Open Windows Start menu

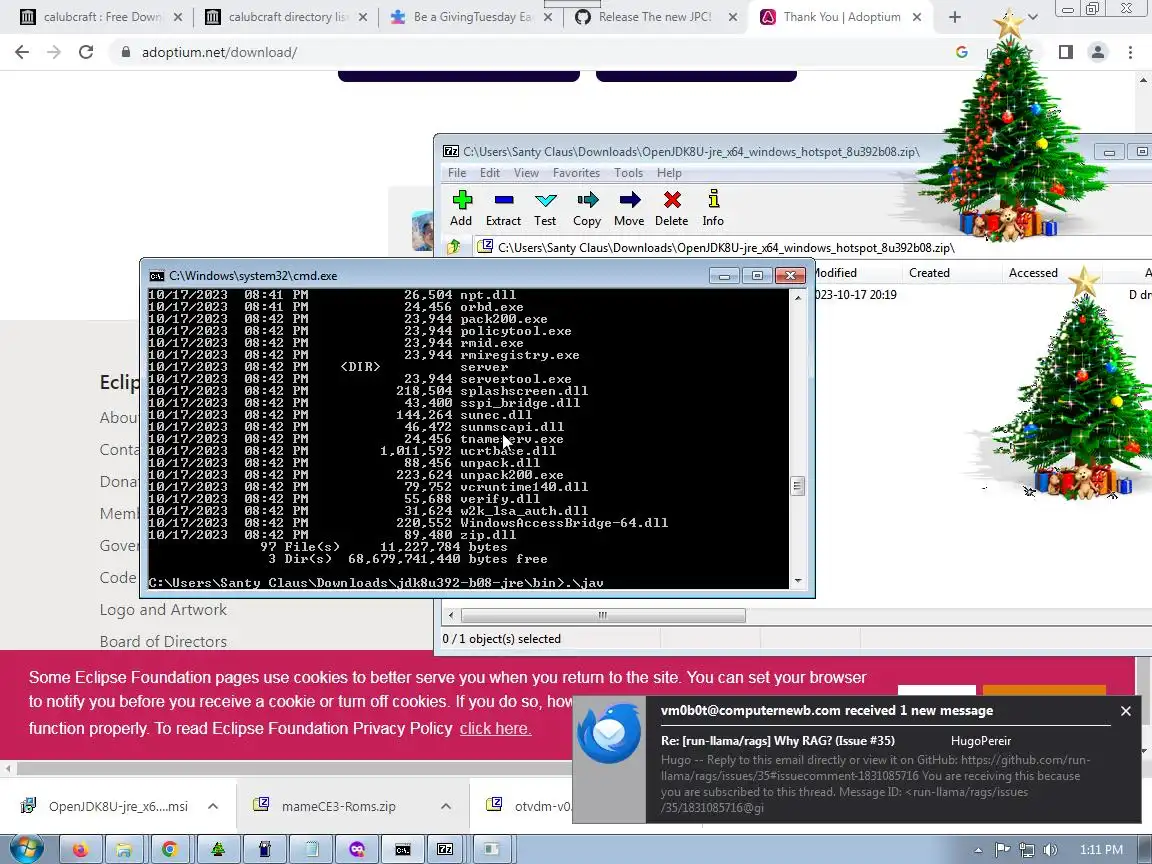pos(26,849)
